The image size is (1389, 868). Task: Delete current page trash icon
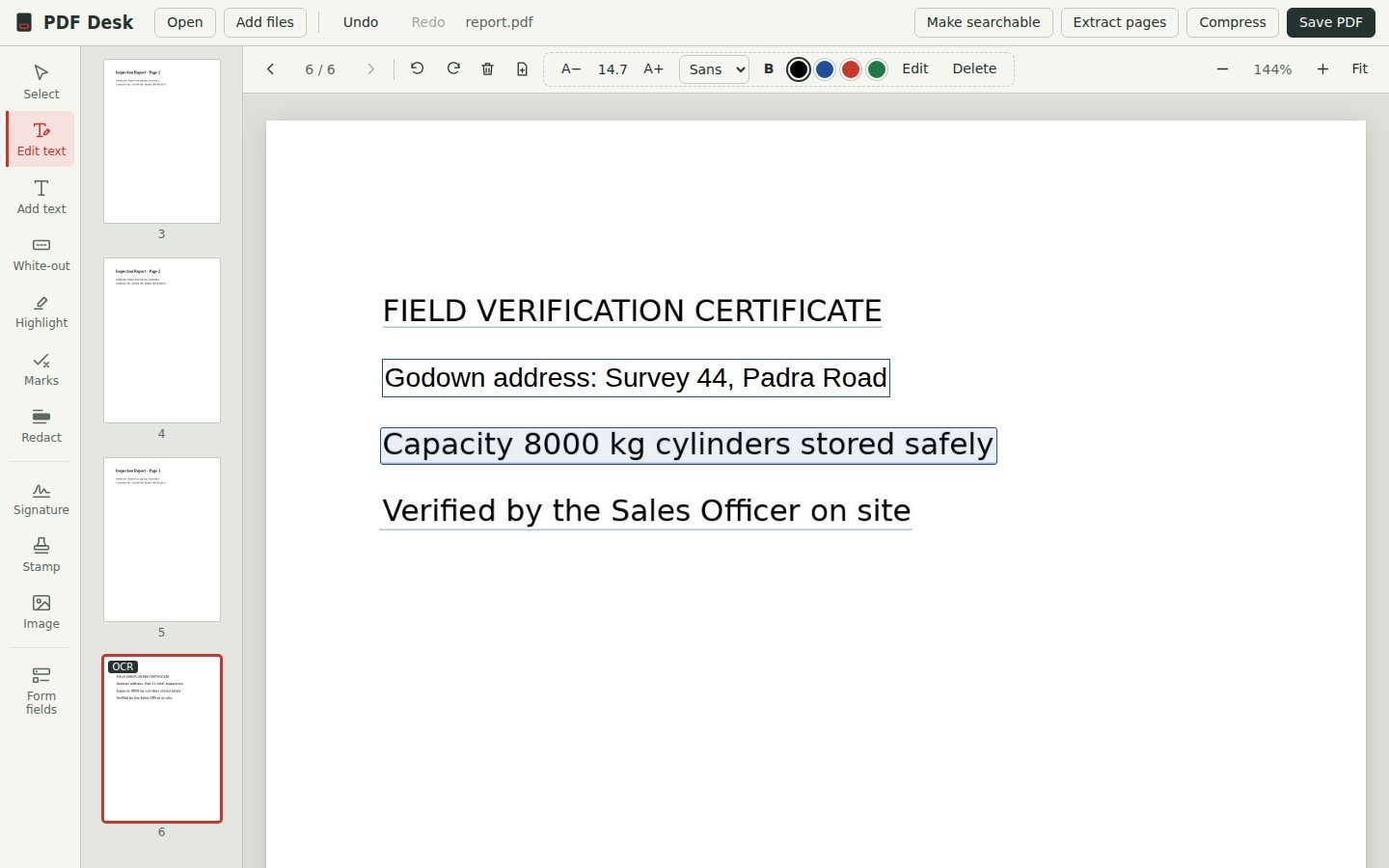(x=488, y=69)
